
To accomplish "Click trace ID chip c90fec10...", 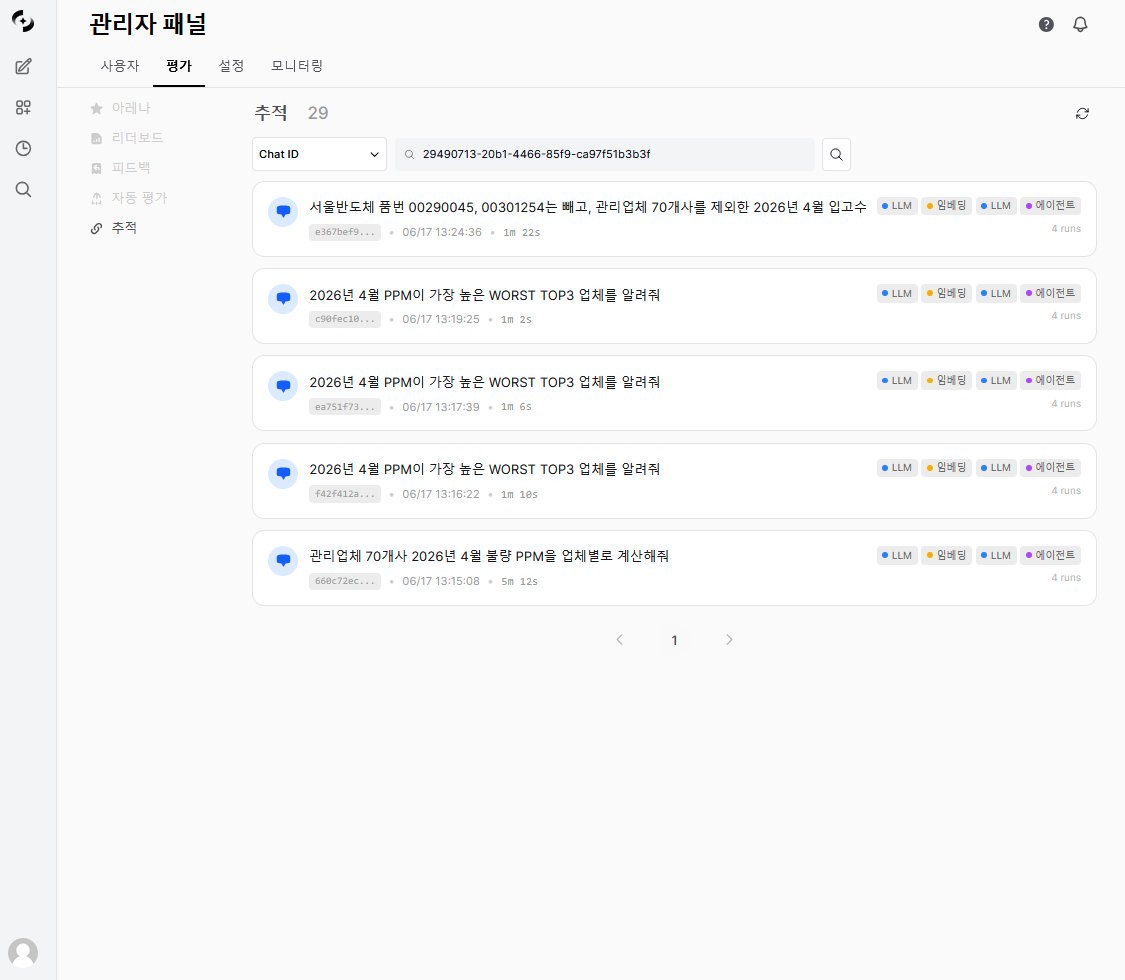I will tap(345, 319).
